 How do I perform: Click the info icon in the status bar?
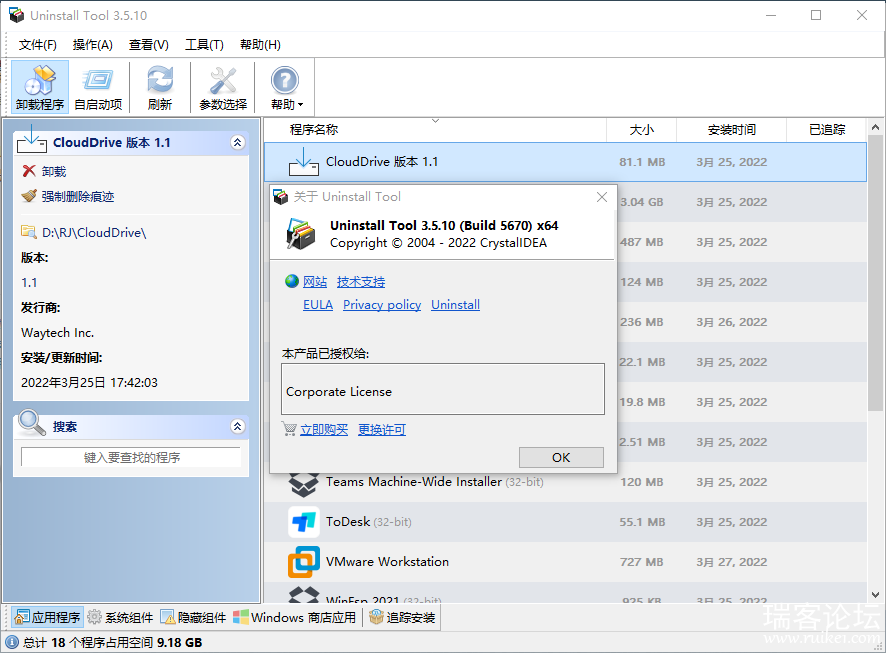tap(12, 642)
